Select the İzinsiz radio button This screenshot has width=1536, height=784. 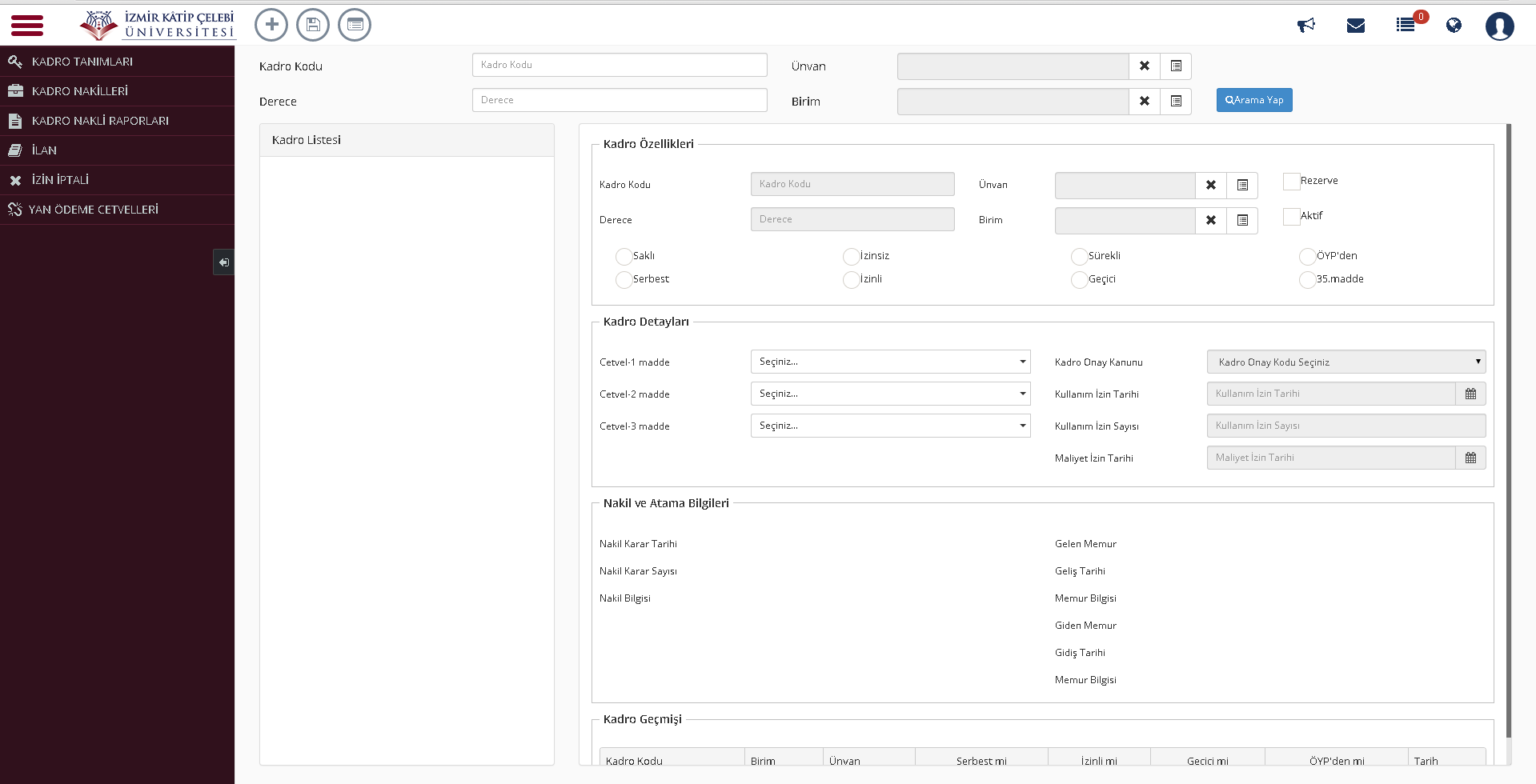pos(851,257)
